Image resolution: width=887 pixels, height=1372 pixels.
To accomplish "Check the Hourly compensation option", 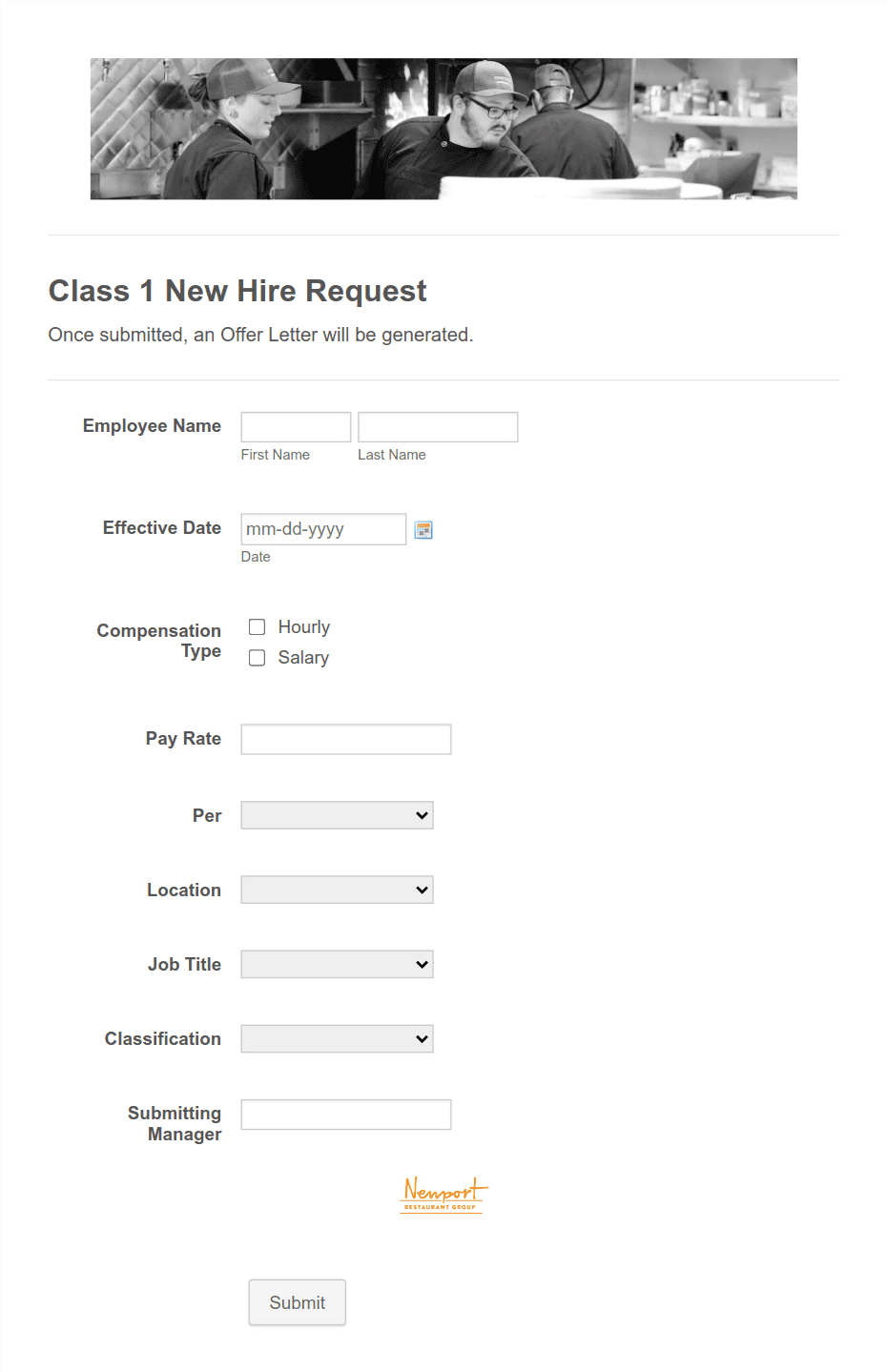I will coord(257,627).
